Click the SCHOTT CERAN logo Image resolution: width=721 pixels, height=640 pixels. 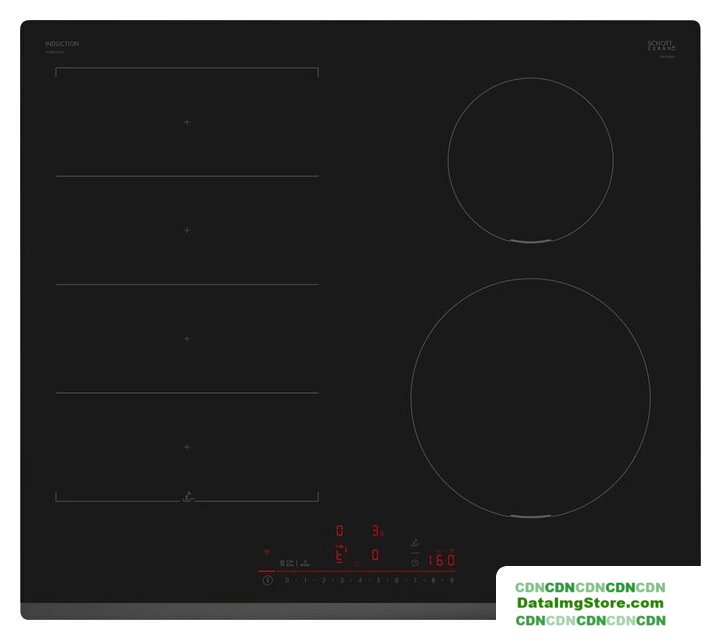pyautogui.click(x=661, y=46)
